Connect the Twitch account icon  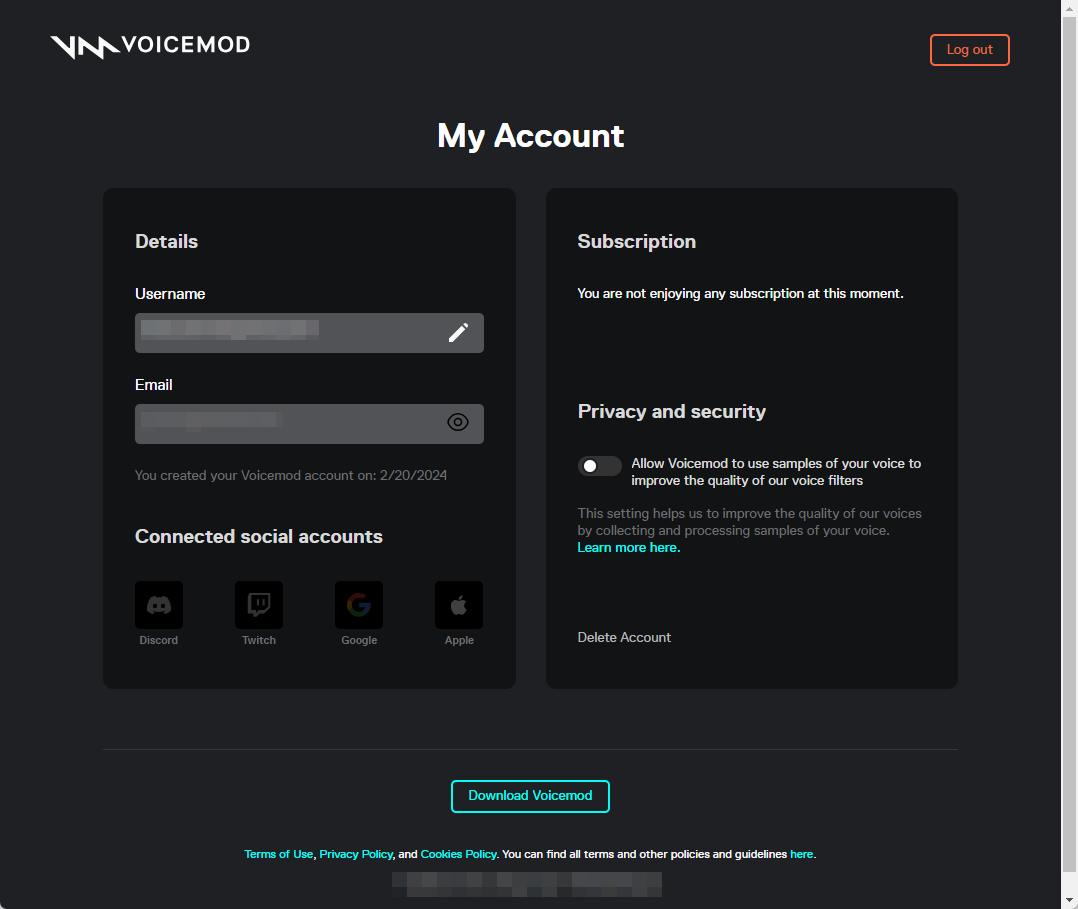258,605
